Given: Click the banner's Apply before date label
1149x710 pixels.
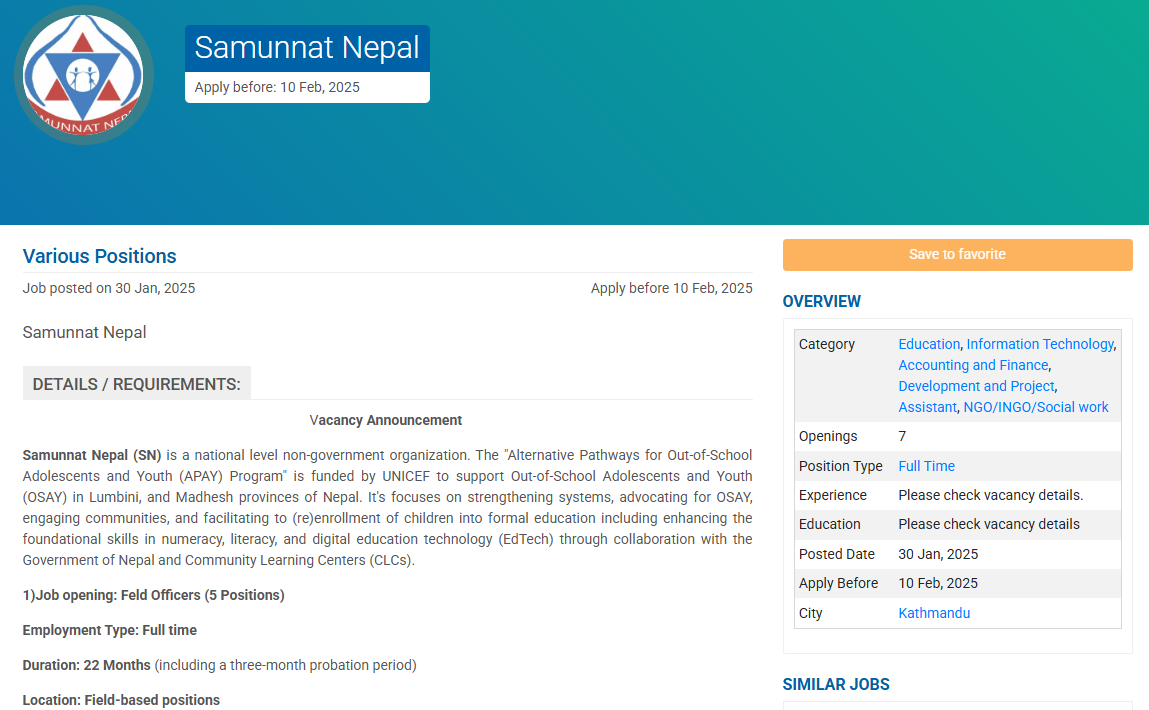Looking at the screenshot, I should 277,87.
